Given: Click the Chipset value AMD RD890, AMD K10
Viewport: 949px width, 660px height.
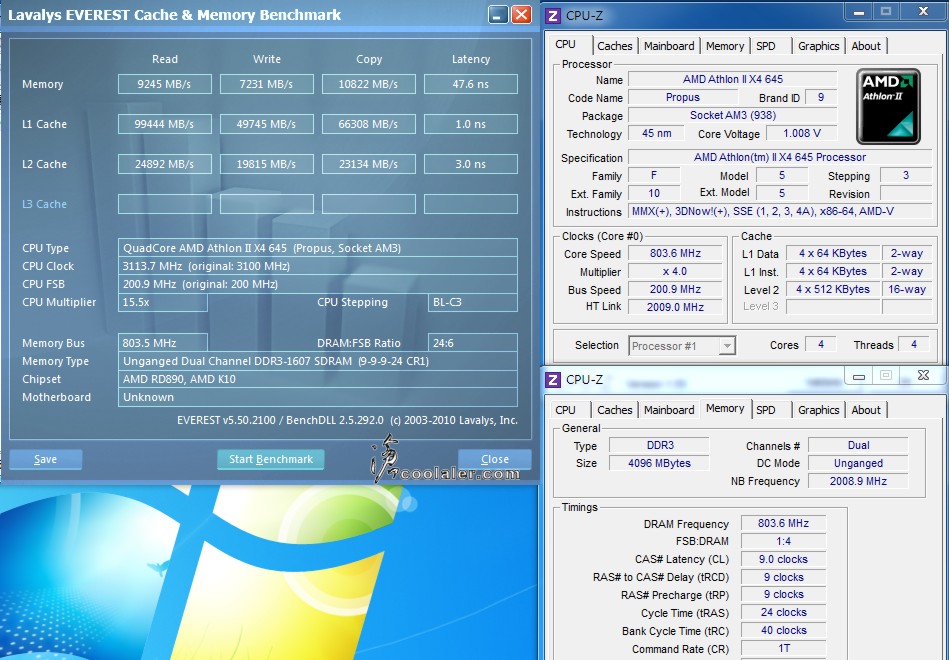Looking at the screenshot, I should pyautogui.click(x=318, y=379).
